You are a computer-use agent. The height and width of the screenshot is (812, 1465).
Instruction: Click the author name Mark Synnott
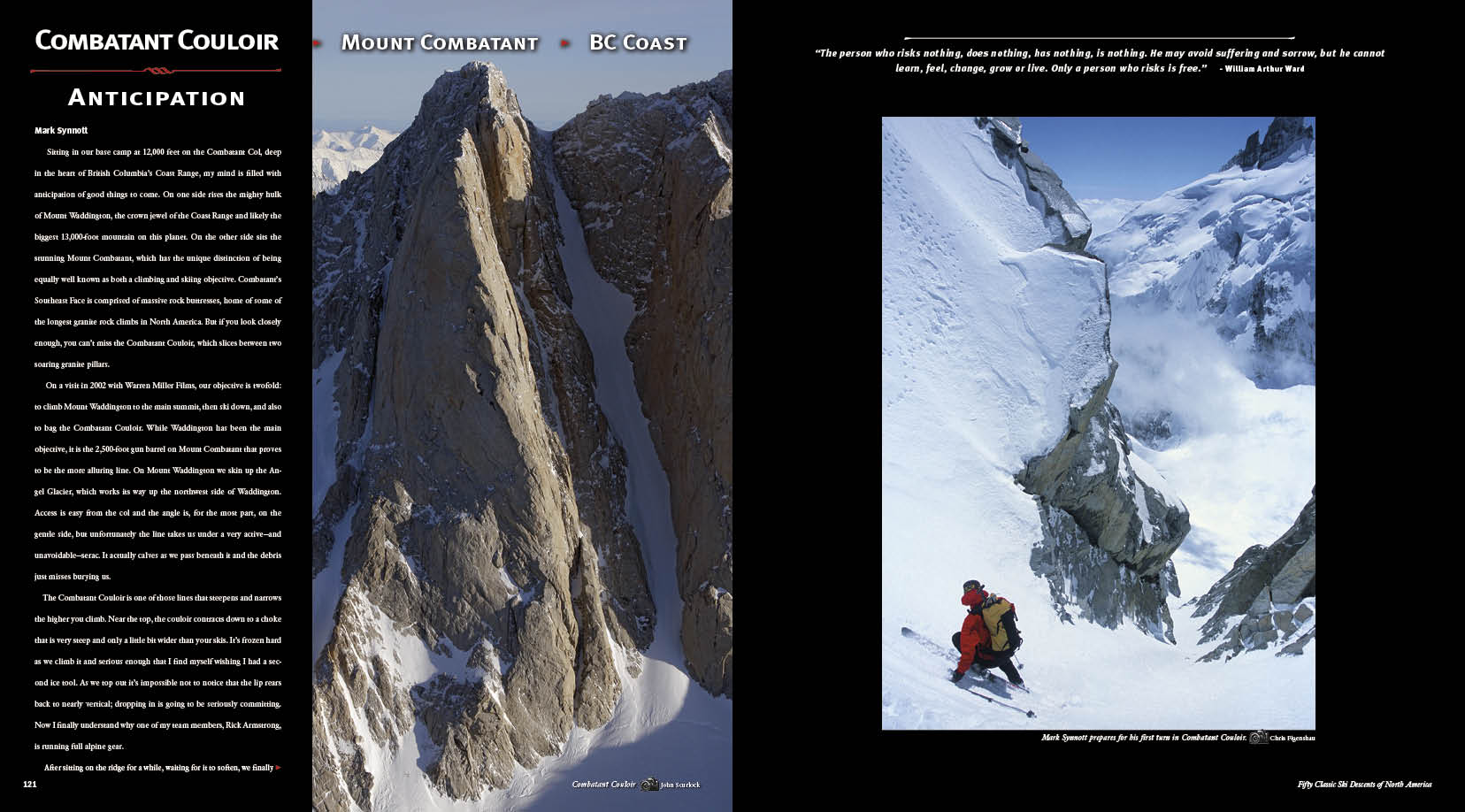(61, 131)
